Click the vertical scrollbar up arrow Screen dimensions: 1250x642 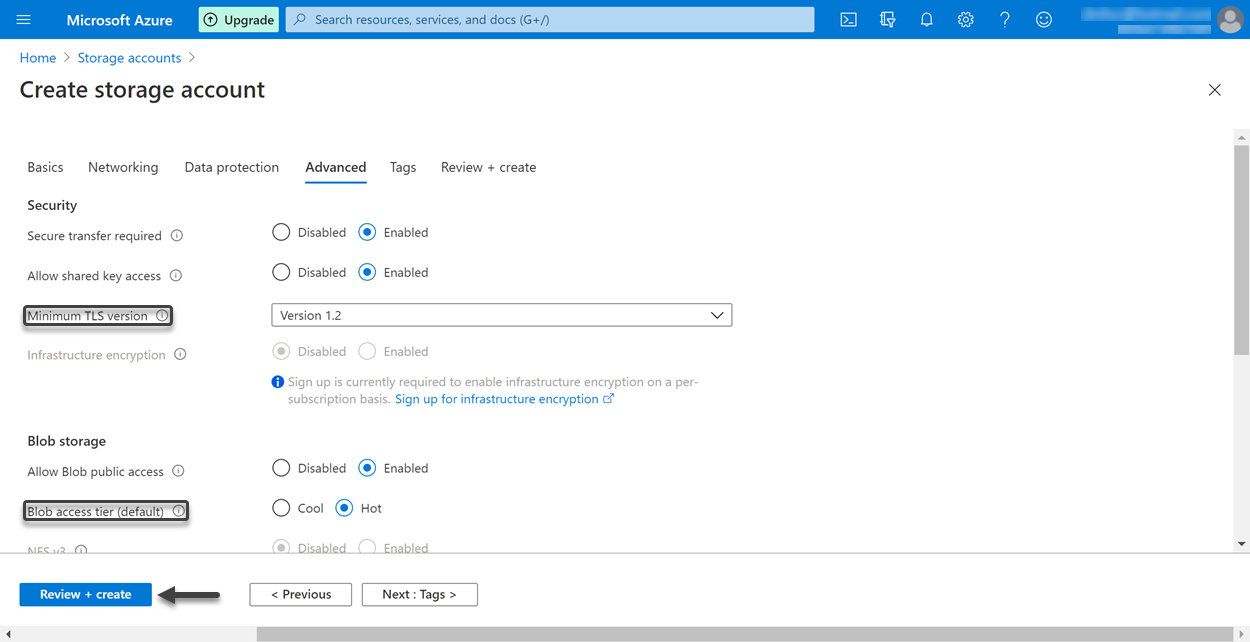tap(1242, 138)
